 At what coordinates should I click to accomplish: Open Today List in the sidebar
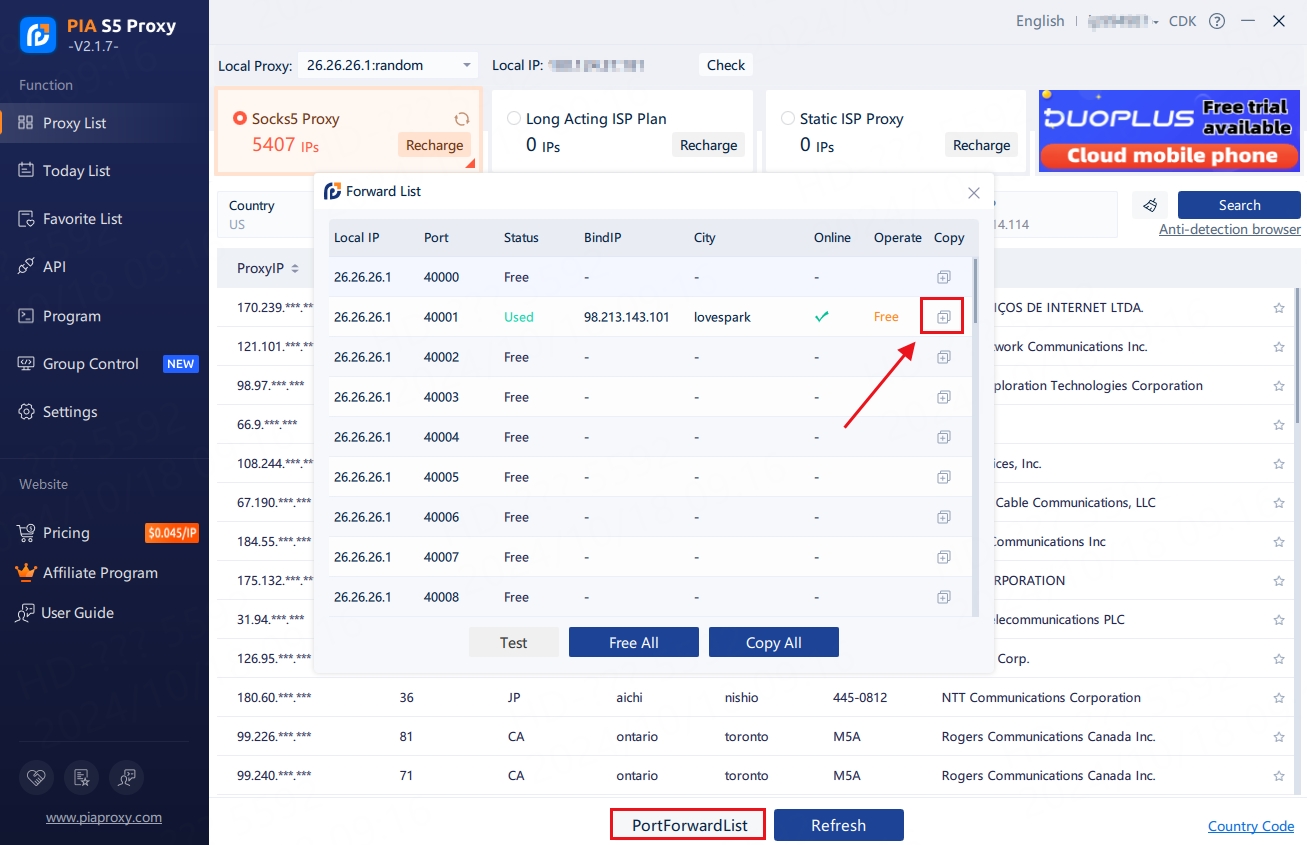tap(76, 171)
